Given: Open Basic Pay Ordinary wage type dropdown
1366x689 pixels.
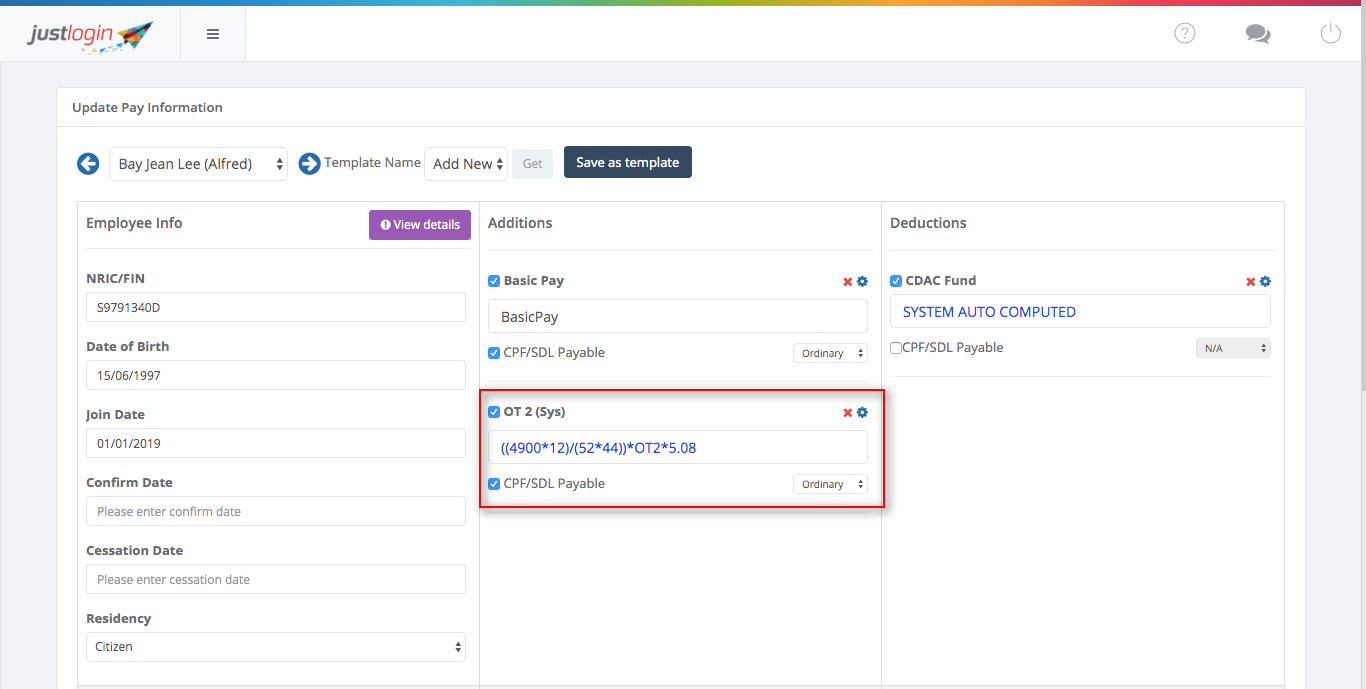Looking at the screenshot, I should [x=830, y=353].
